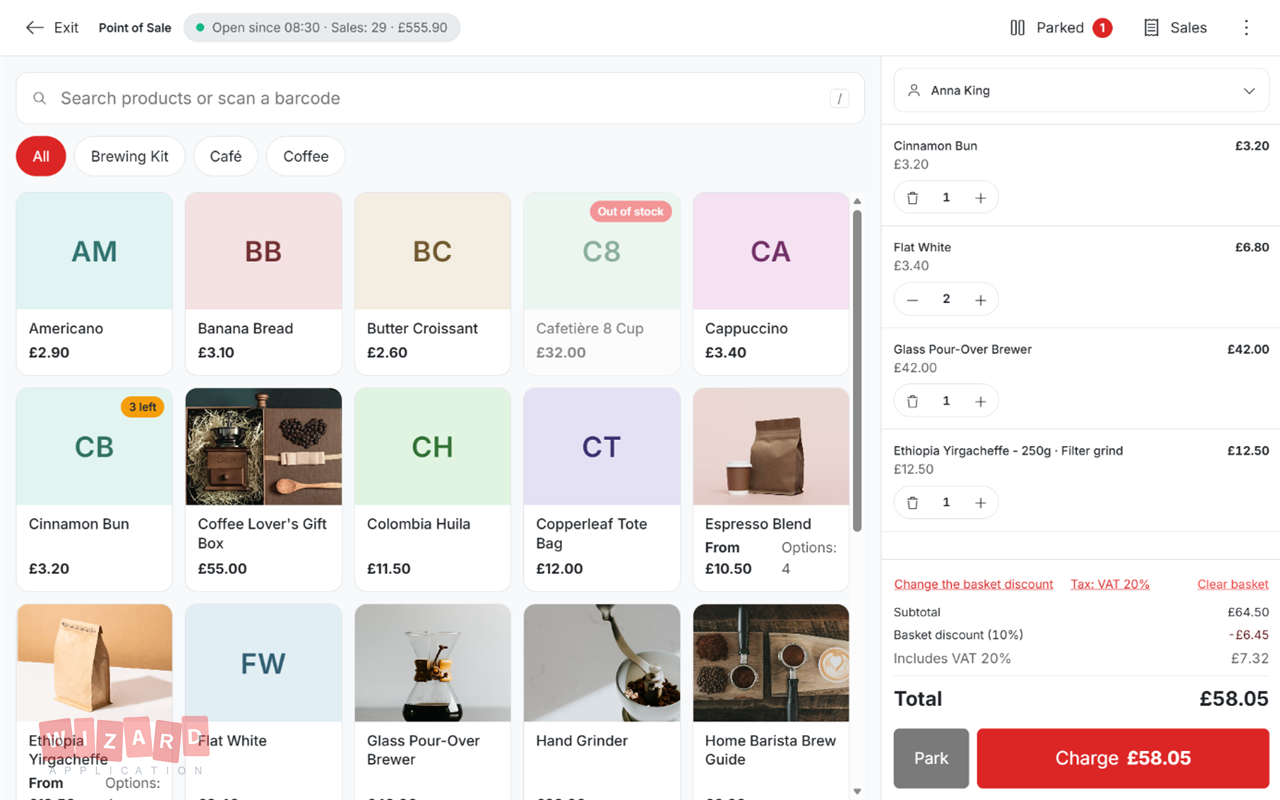Image resolution: width=1280 pixels, height=800 pixels.
Task: Select the All category filter
Action: point(41,156)
